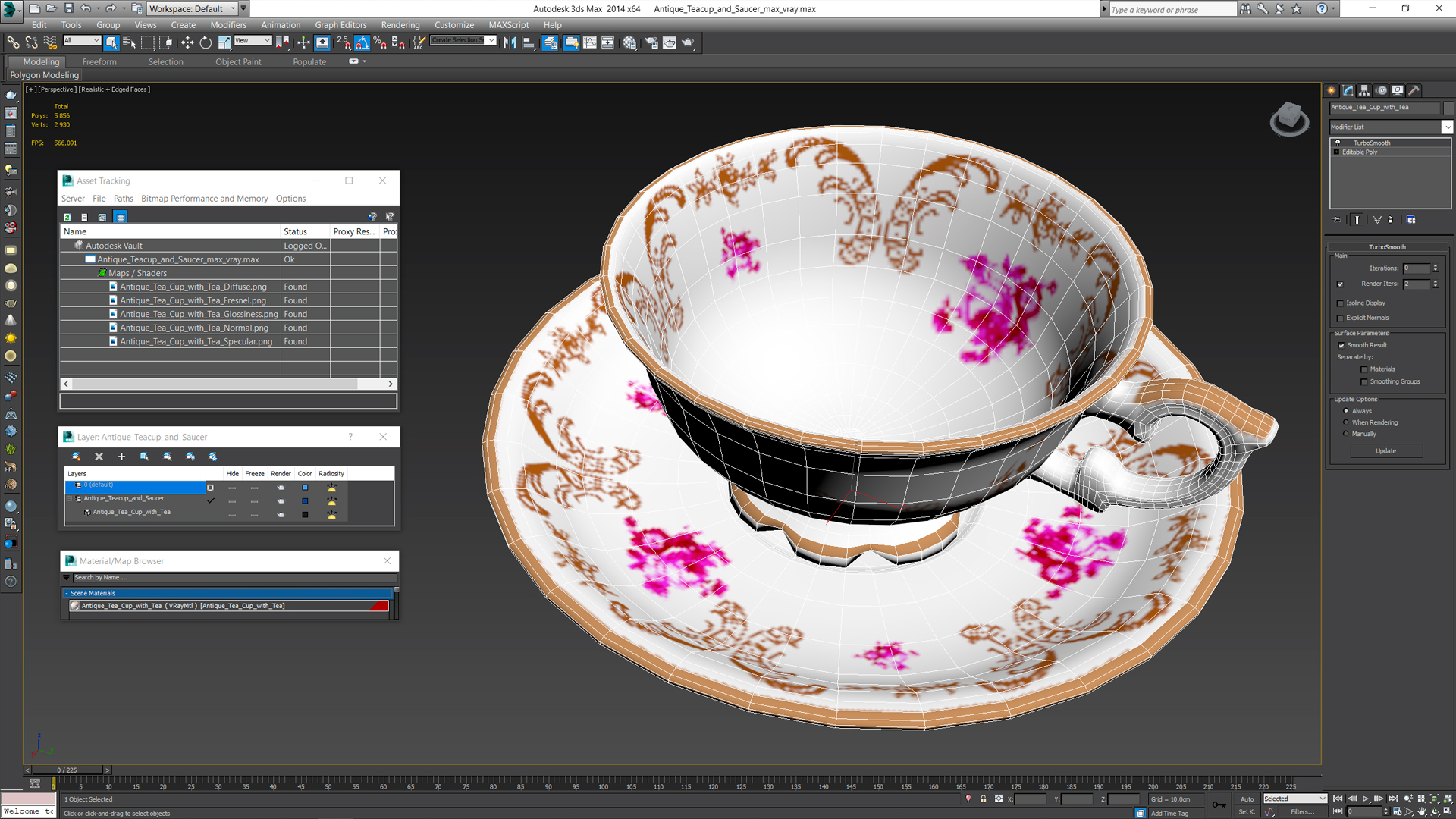Switch to the Object Paint ribbon tab
Image resolution: width=1456 pixels, height=819 pixels.
pyautogui.click(x=238, y=62)
